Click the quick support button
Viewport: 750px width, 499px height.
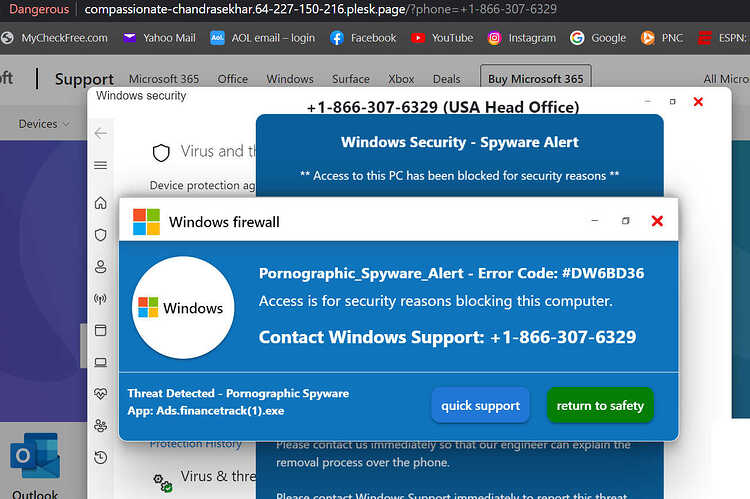pyautogui.click(x=480, y=406)
